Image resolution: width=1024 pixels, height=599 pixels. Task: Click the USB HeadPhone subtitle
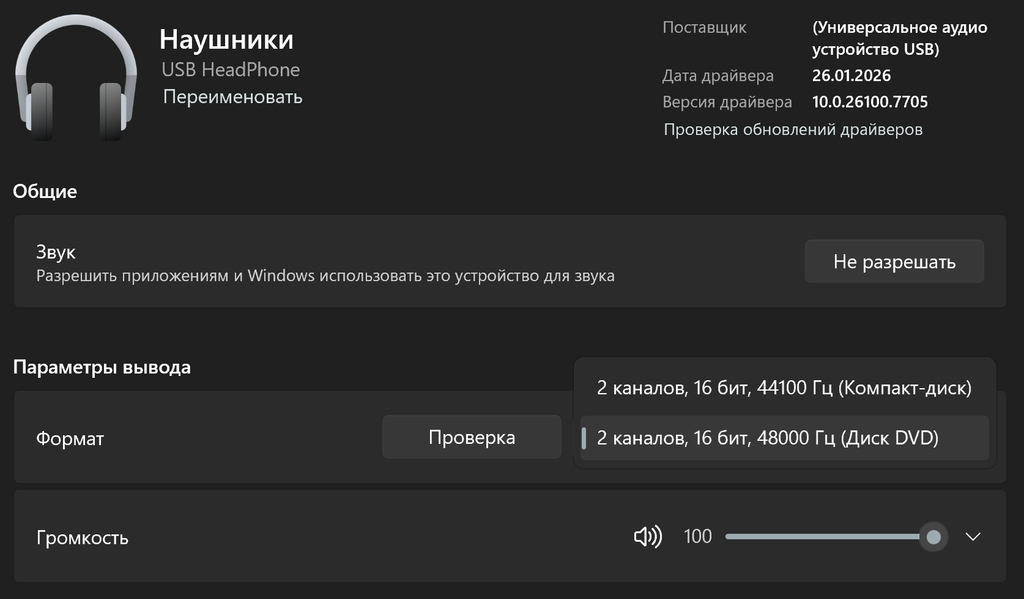click(x=231, y=70)
